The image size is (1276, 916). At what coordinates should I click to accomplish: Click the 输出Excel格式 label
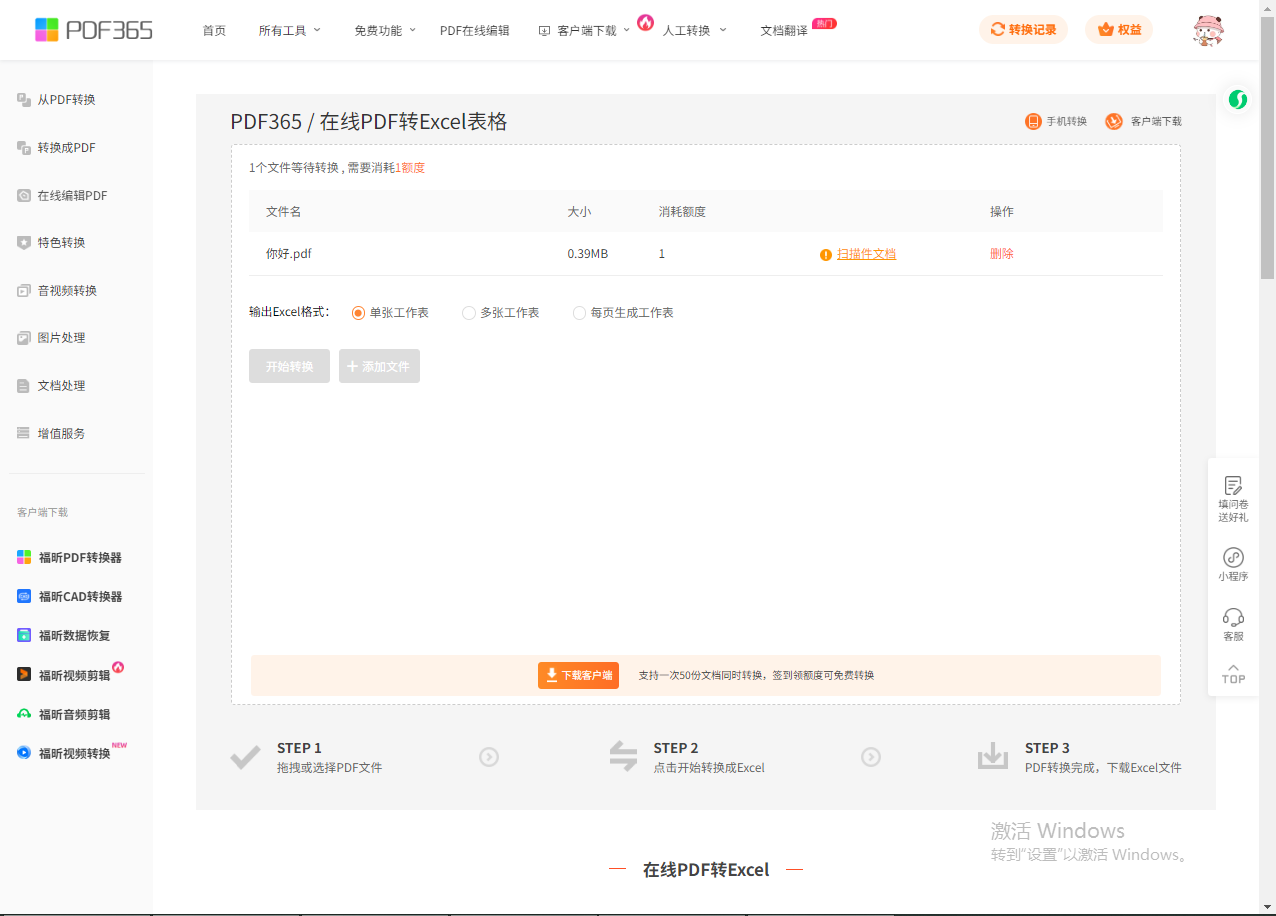click(289, 313)
